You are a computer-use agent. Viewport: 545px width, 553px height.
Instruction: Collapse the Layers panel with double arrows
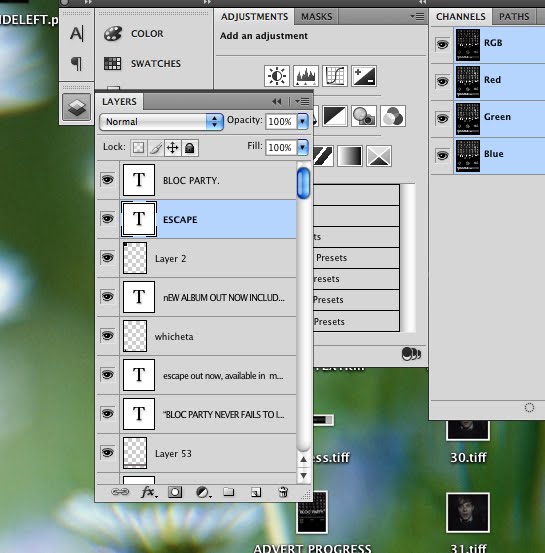pyautogui.click(x=277, y=102)
